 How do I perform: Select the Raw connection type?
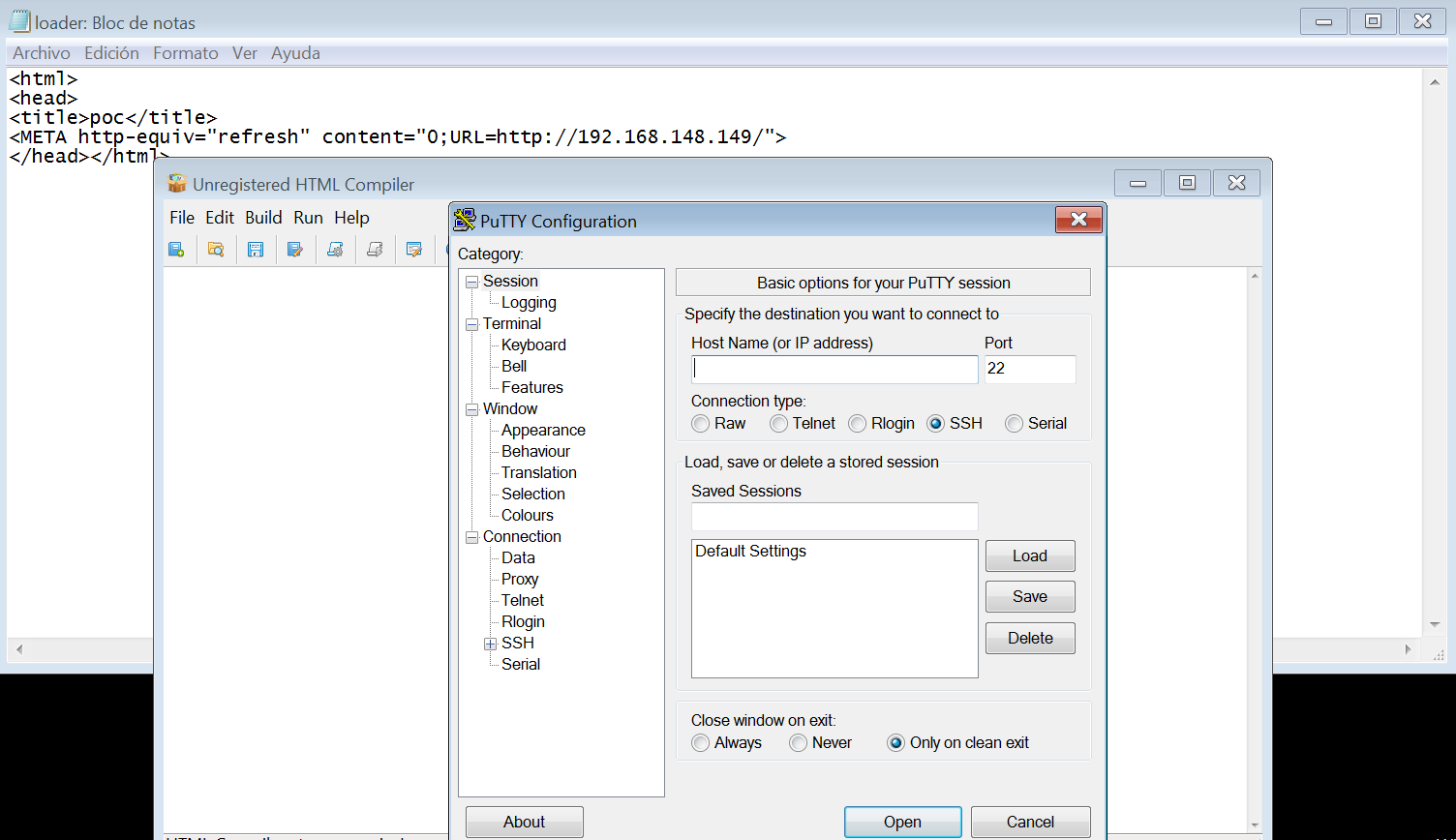click(701, 424)
